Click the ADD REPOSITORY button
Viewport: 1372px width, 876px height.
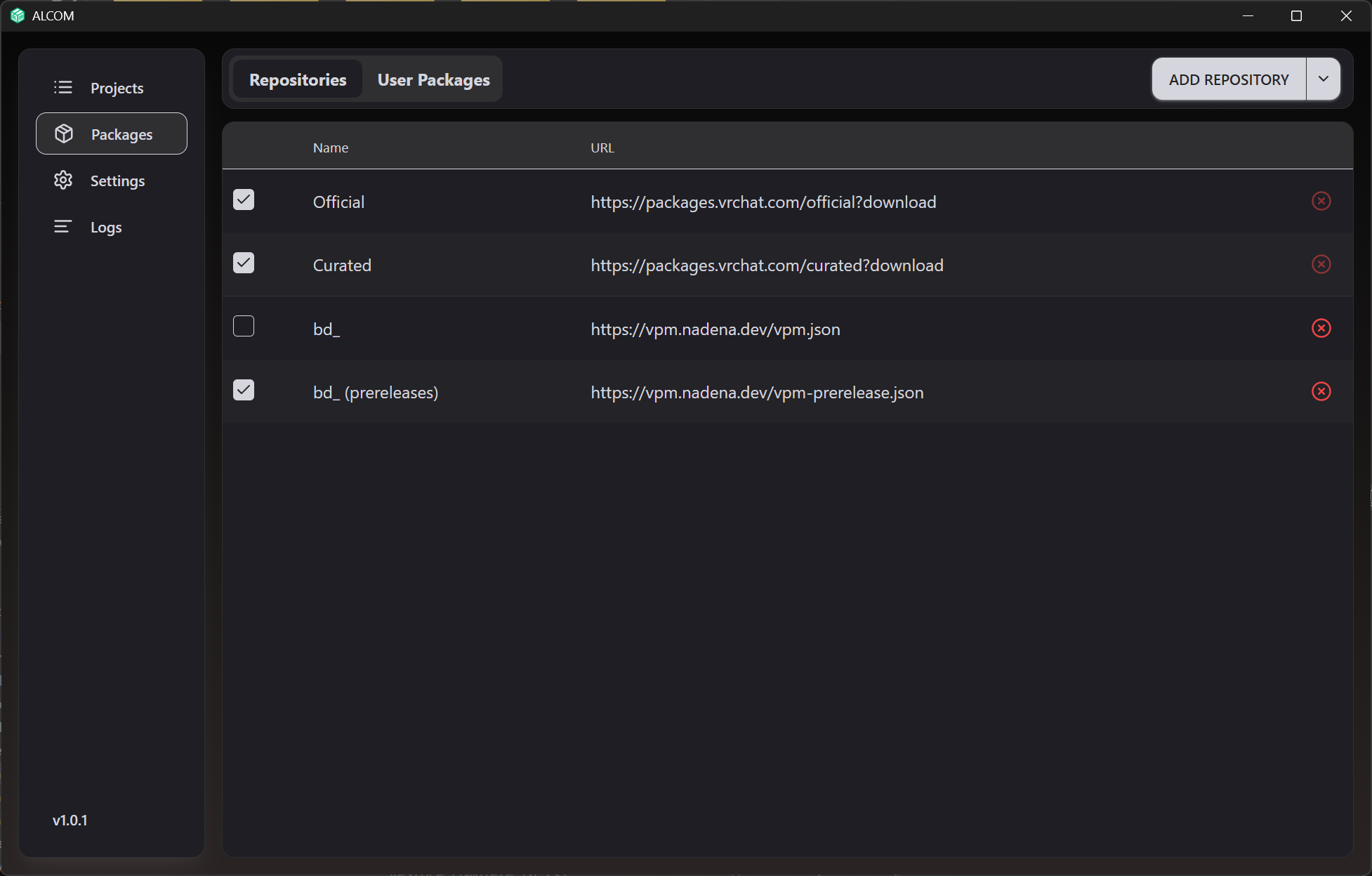point(1229,79)
